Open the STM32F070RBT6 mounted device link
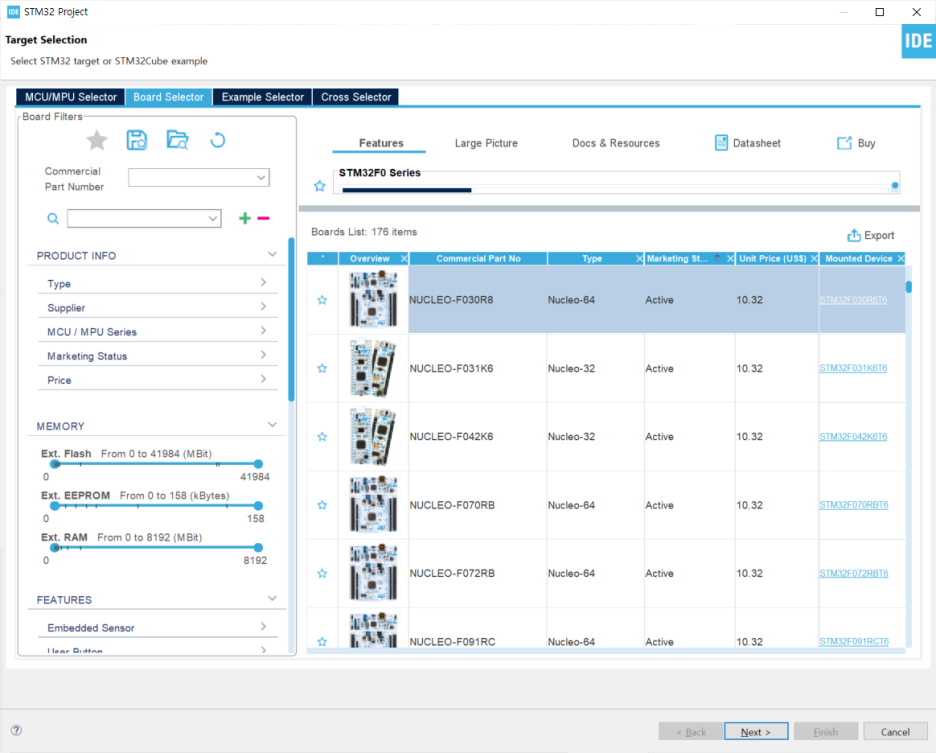Image resolution: width=936 pixels, height=753 pixels. pyautogui.click(x=854, y=505)
